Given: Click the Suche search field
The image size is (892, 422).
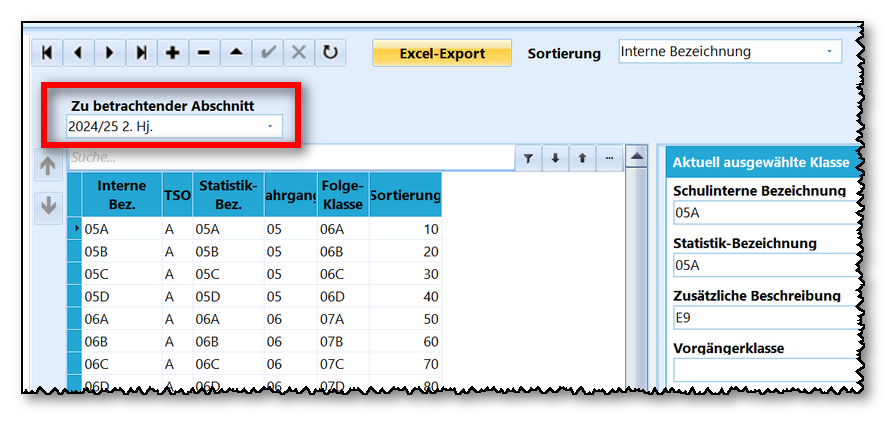Looking at the screenshot, I should (290, 158).
